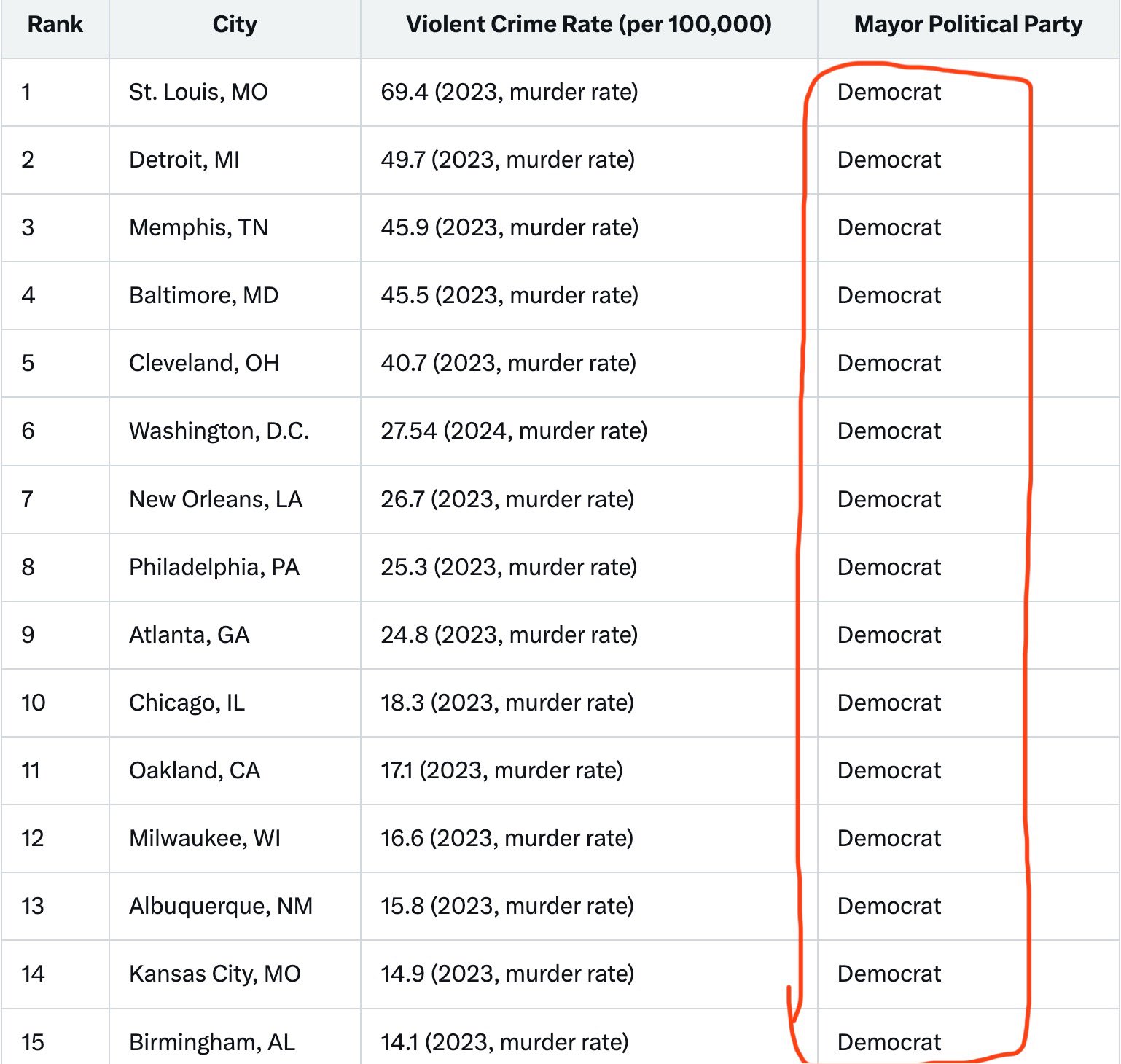Click Democrat in the Oakland row
Screen dimensions: 1121x1064
889,770
